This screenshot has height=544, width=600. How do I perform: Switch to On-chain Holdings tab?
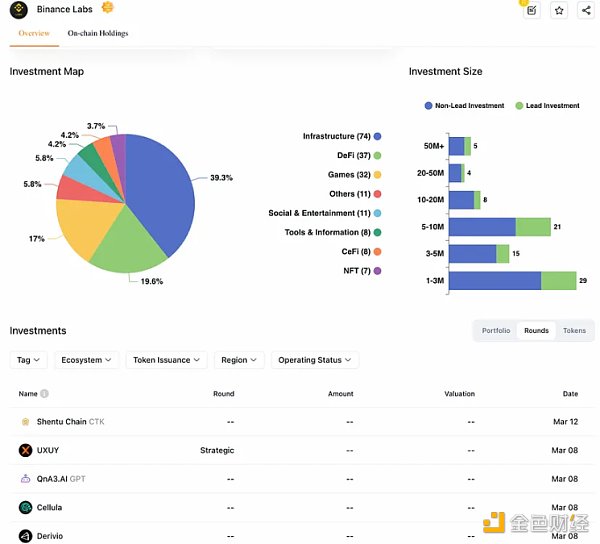98,33
